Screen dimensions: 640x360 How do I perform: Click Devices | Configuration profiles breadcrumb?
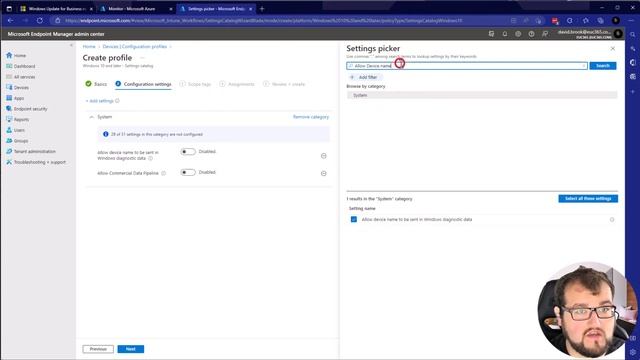point(135,47)
